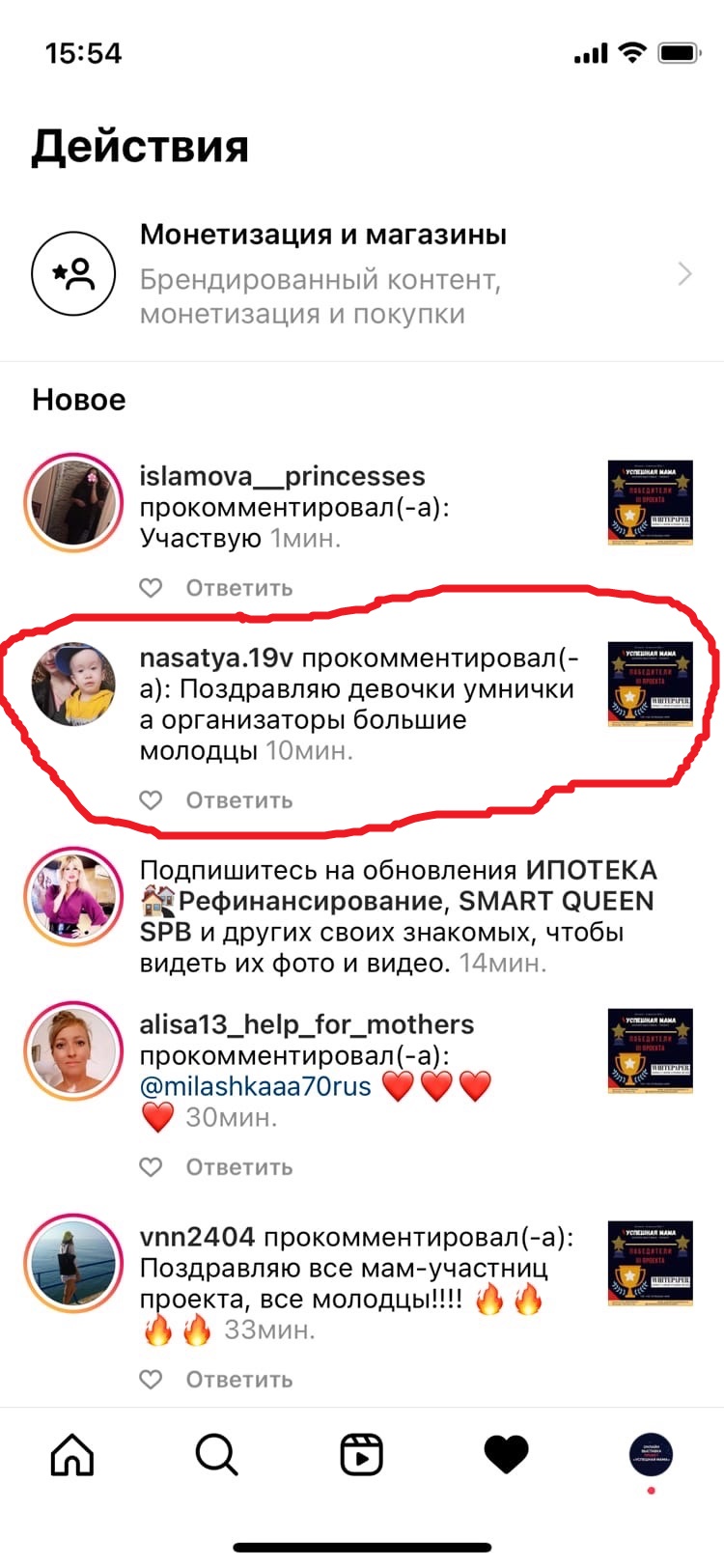Image resolution: width=724 pixels, height=1568 pixels.
Task: Tap the Search magnifier icon
Action: click(216, 1454)
